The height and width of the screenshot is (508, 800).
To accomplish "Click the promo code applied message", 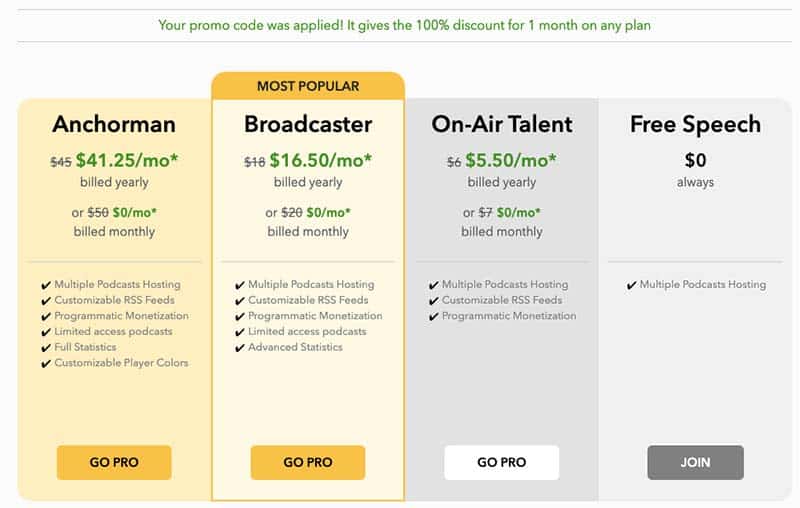I will [404, 25].
